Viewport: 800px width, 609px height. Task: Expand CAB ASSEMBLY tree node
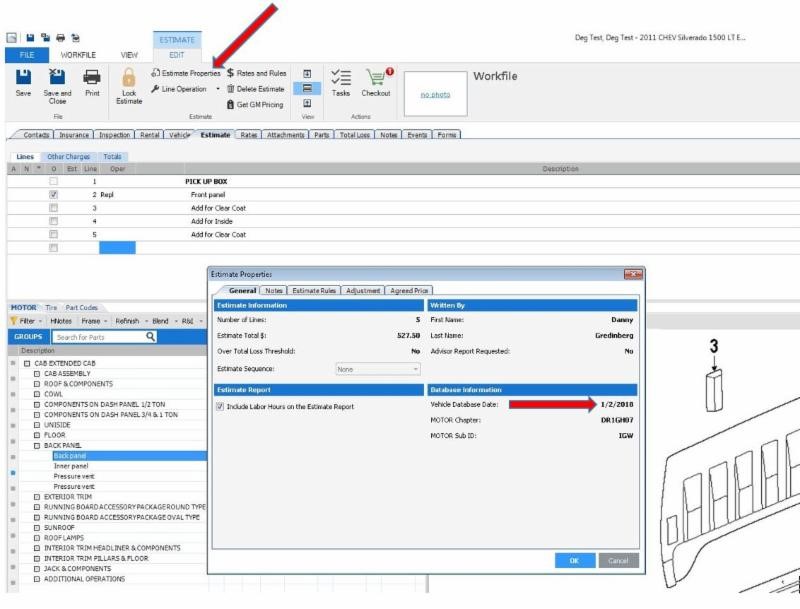pos(37,373)
